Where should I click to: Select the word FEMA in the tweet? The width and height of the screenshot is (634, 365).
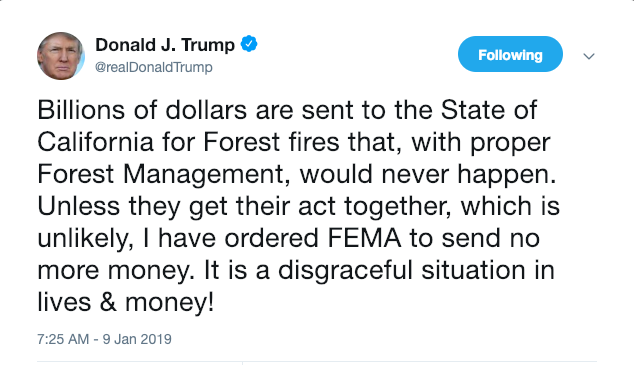(x=365, y=238)
